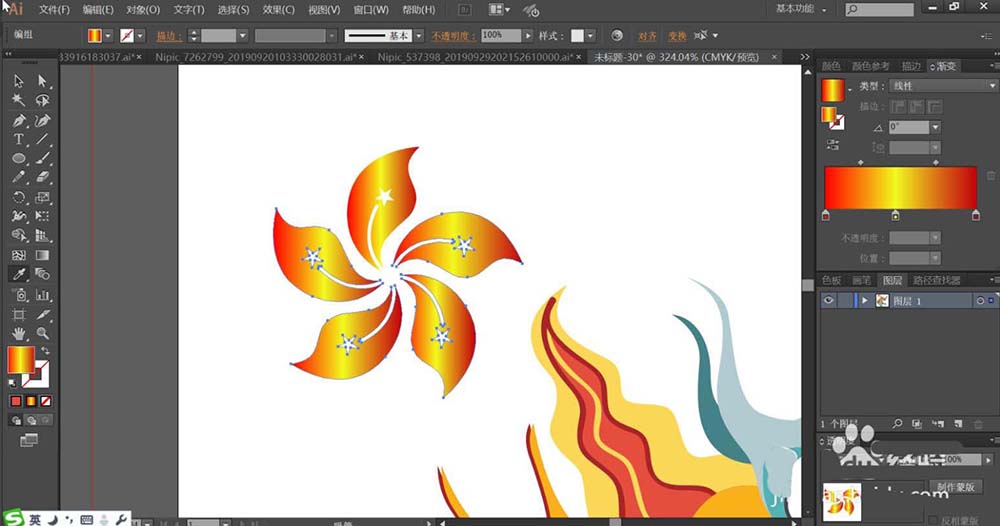This screenshot has height=526, width=1000.
Task: Enable Draw Behind mode
Action: pos(31,420)
